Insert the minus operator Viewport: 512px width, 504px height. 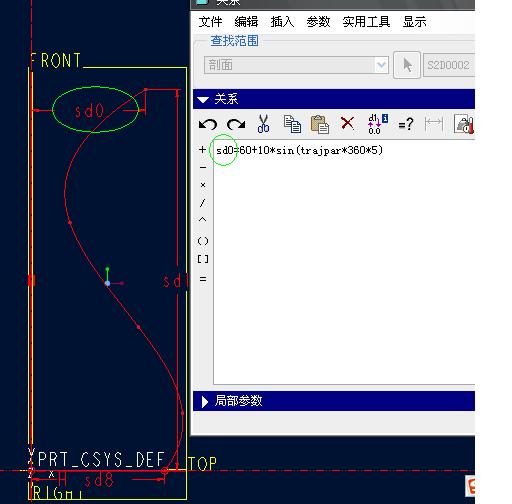(203, 167)
